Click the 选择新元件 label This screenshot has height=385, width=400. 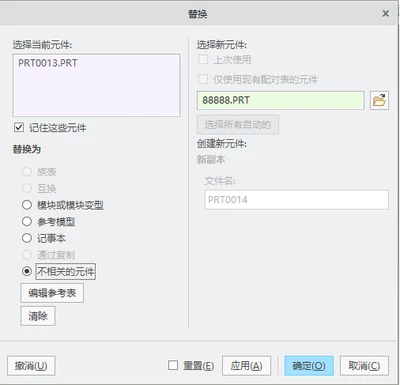(x=222, y=45)
